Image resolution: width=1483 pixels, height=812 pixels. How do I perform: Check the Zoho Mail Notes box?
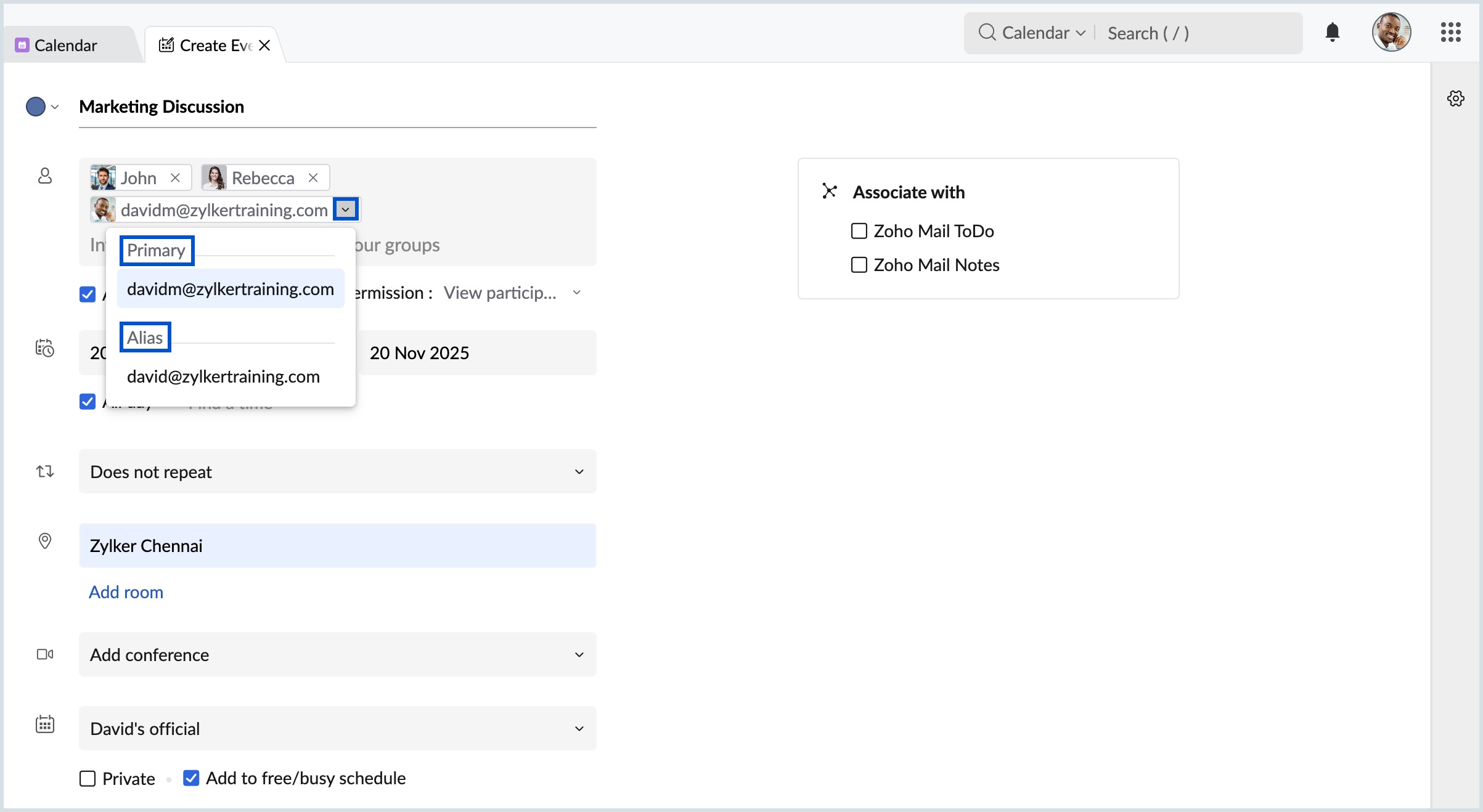pos(859,265)
